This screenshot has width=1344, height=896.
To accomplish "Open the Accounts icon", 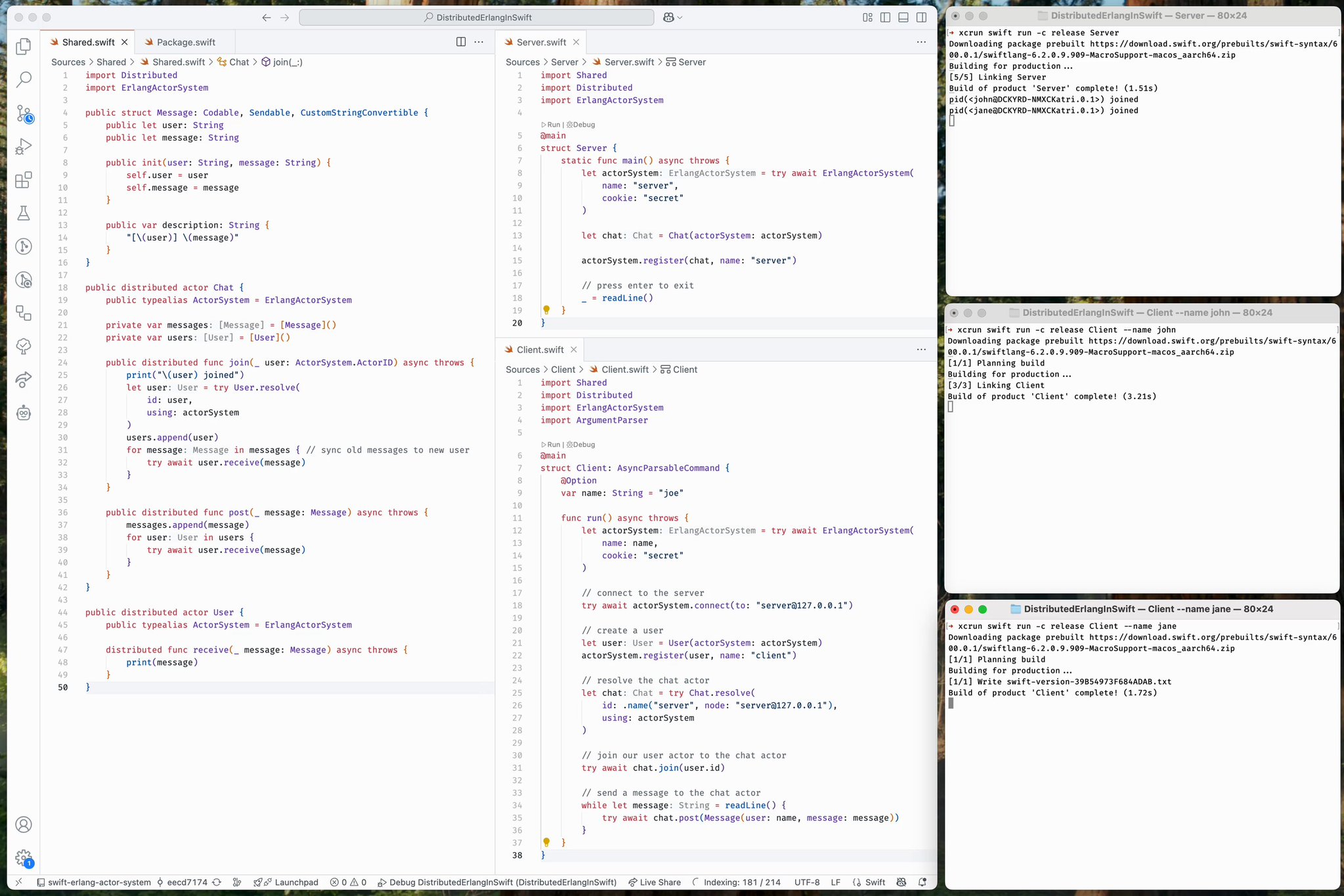I will click(24, 824).
